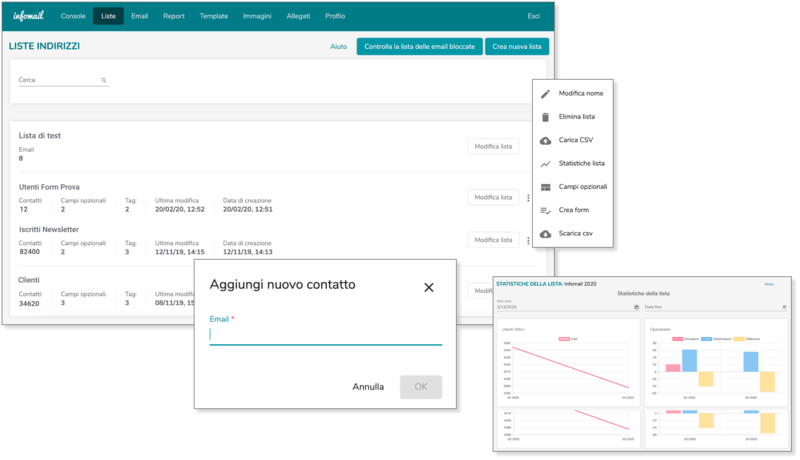
Task: Click the Lista di test name
Action: 40,136
